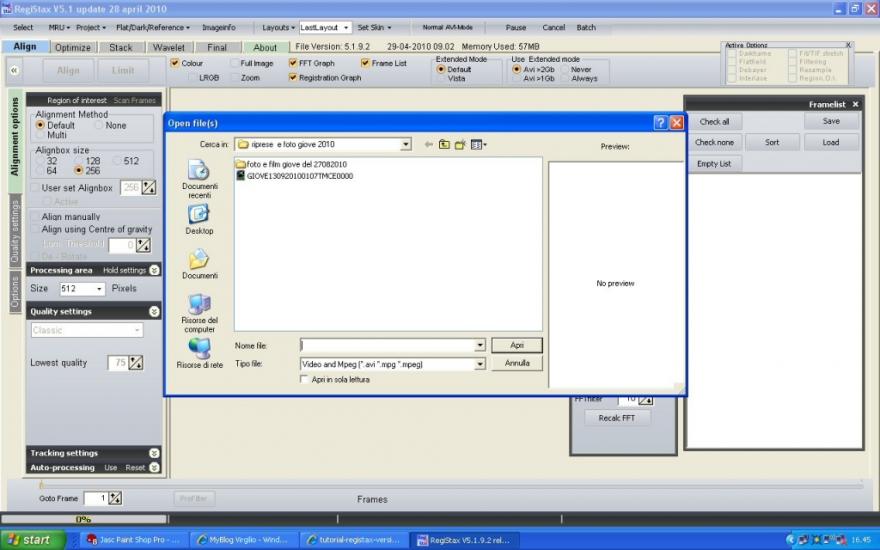Toggle FFT Graph checkbox
Image resolution: width=880 pixels, height=550 pixels.
[292, 63]
